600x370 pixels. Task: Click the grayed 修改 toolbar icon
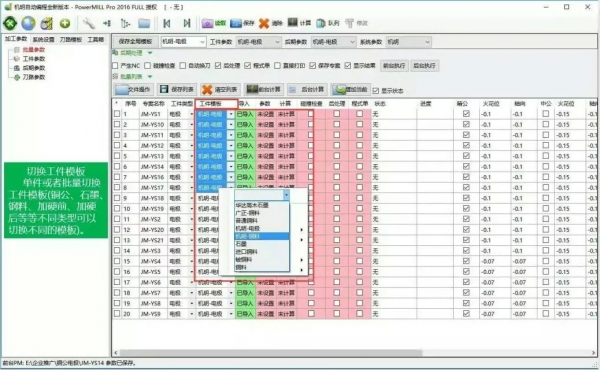(x=349, y=23)
